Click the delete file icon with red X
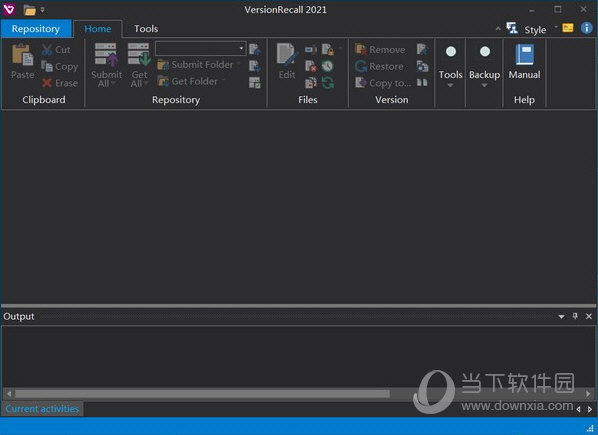Viewport: 598px width, 435px height. click(311, 66)
